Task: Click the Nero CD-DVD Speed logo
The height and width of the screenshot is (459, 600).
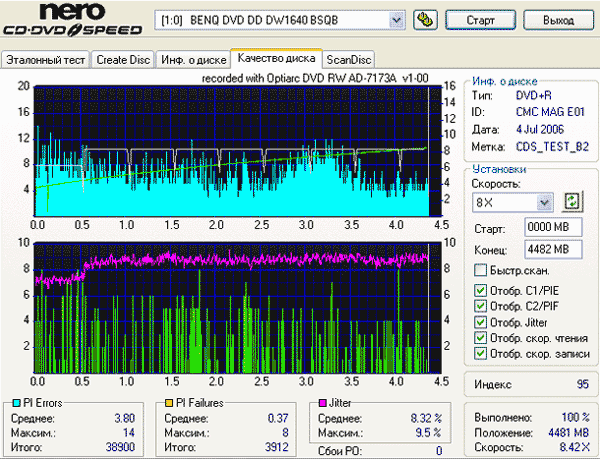Action: [72, 20]
